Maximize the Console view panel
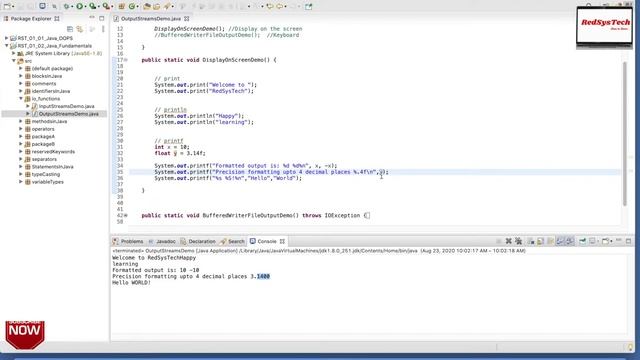 [629, 241]
